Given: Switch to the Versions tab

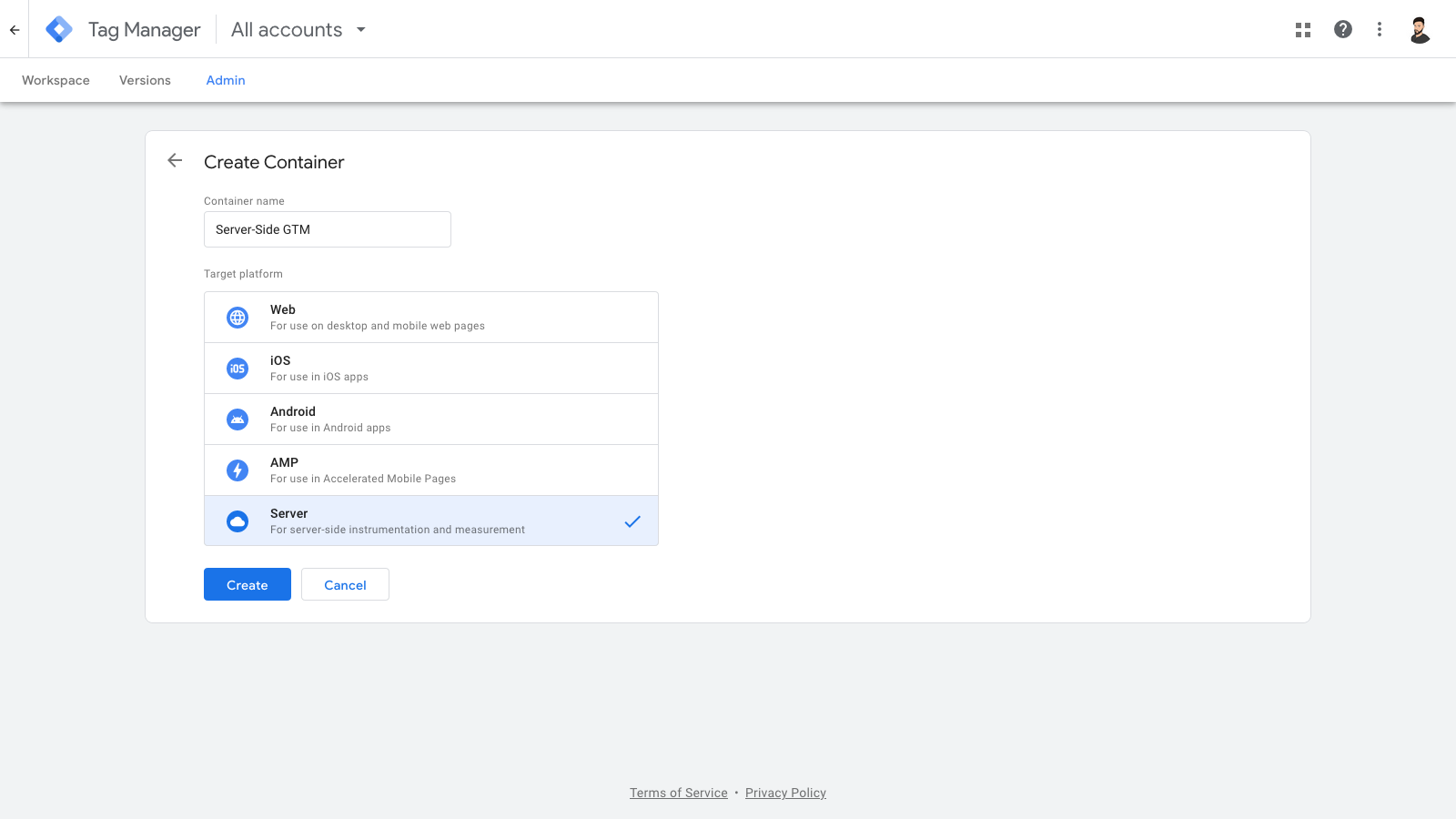Looking at the screenshot, I should pos(145,80).
